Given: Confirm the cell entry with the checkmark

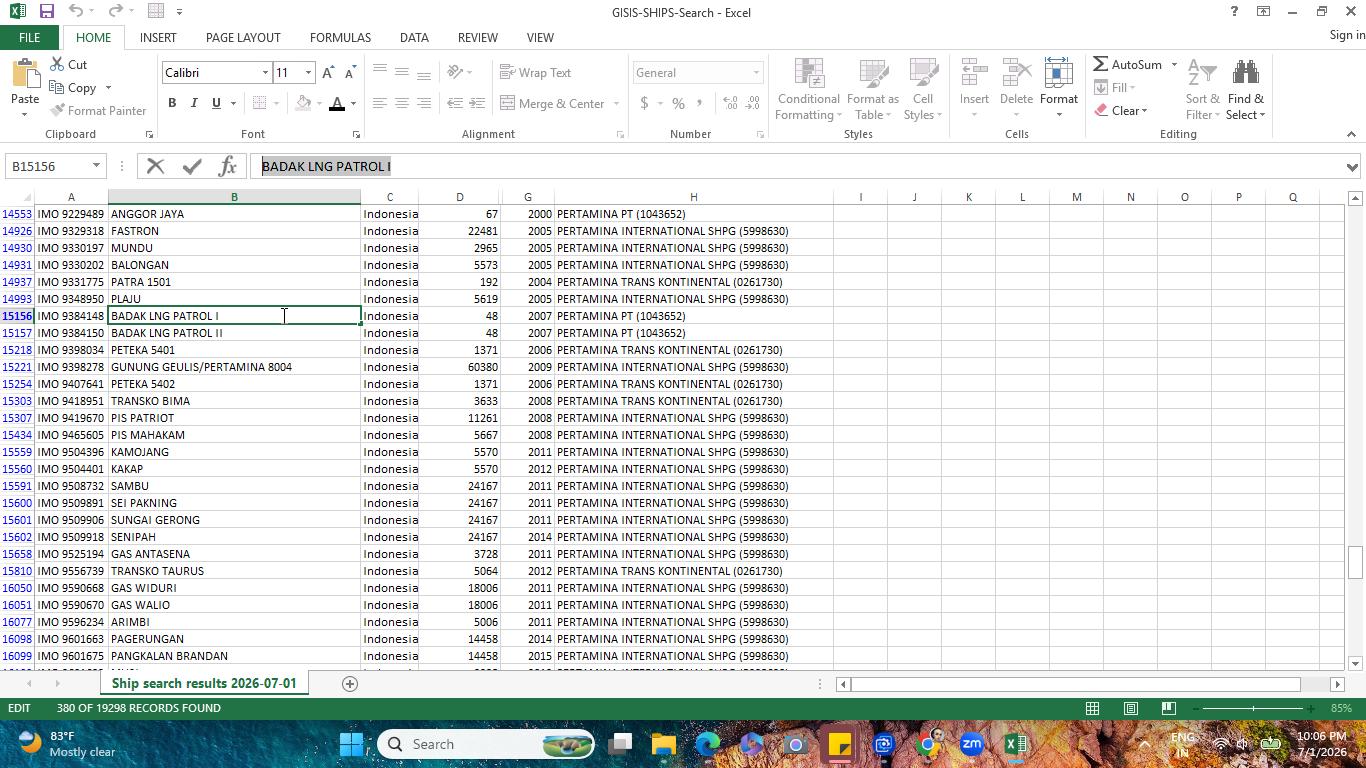Looking at the screenshot, I should [192, 166].
